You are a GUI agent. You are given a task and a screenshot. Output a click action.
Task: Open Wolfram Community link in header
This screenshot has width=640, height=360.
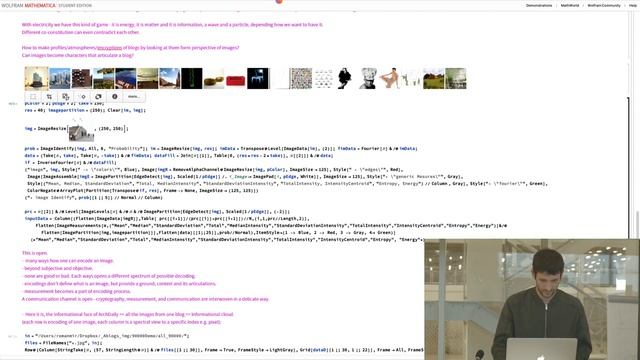604,5
